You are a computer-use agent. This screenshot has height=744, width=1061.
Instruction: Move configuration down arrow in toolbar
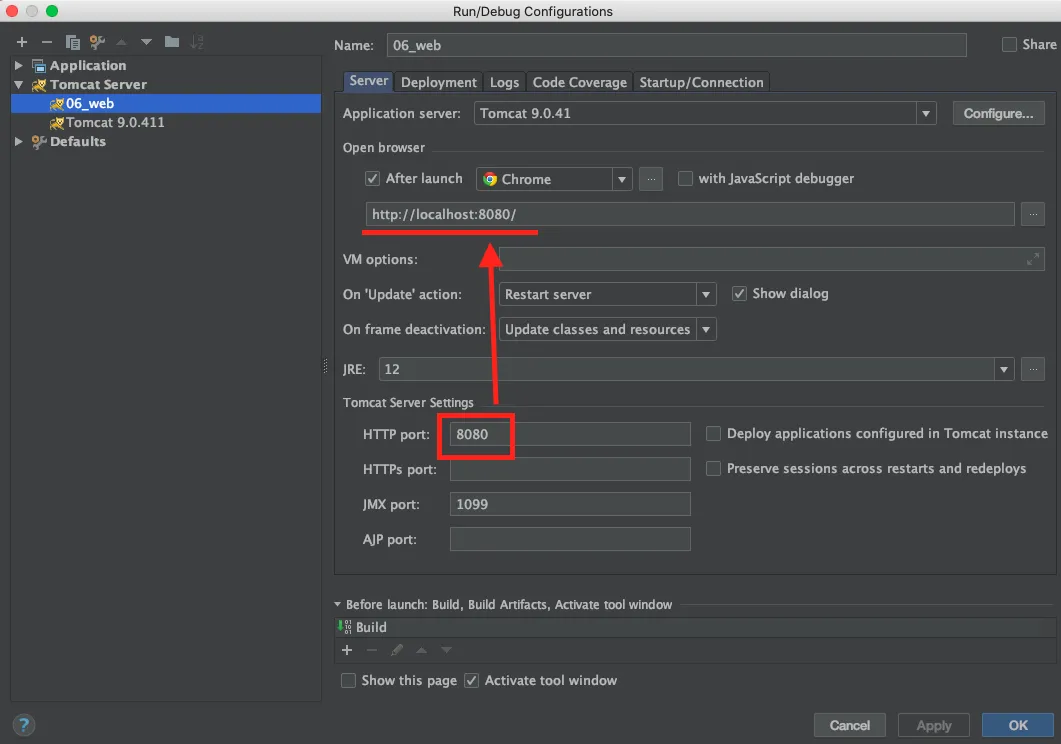point(146,42)
